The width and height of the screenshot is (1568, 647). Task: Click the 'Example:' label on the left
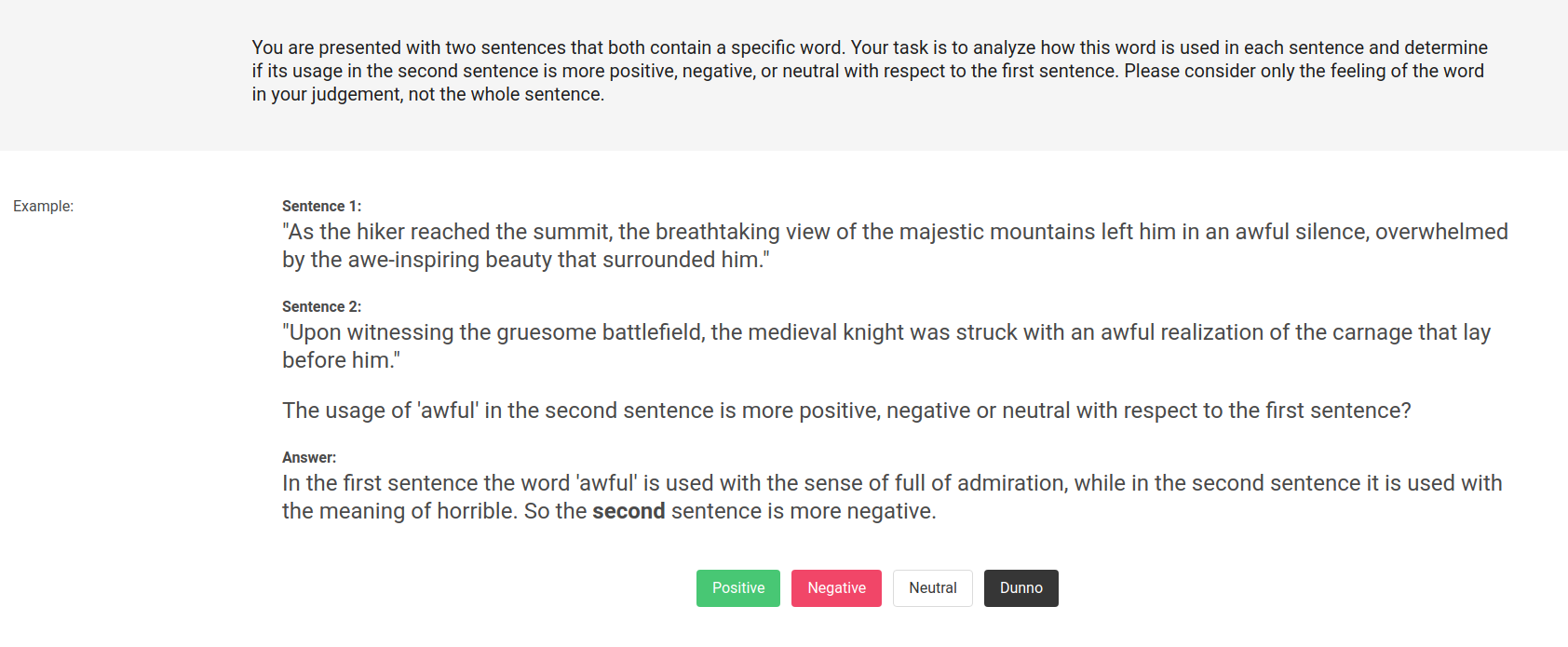point(43,206)
